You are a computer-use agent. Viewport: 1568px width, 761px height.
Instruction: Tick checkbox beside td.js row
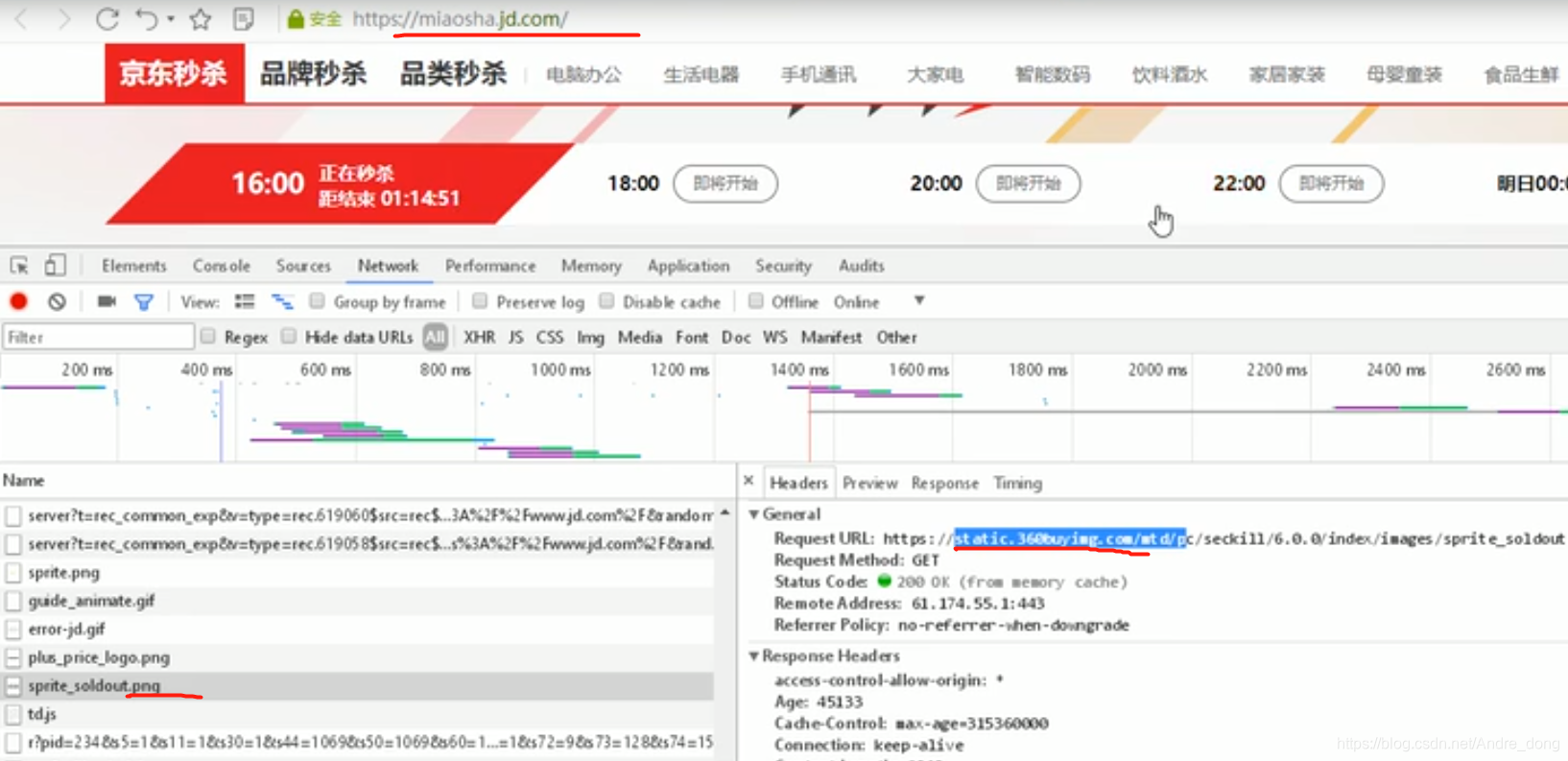(13, 714)
